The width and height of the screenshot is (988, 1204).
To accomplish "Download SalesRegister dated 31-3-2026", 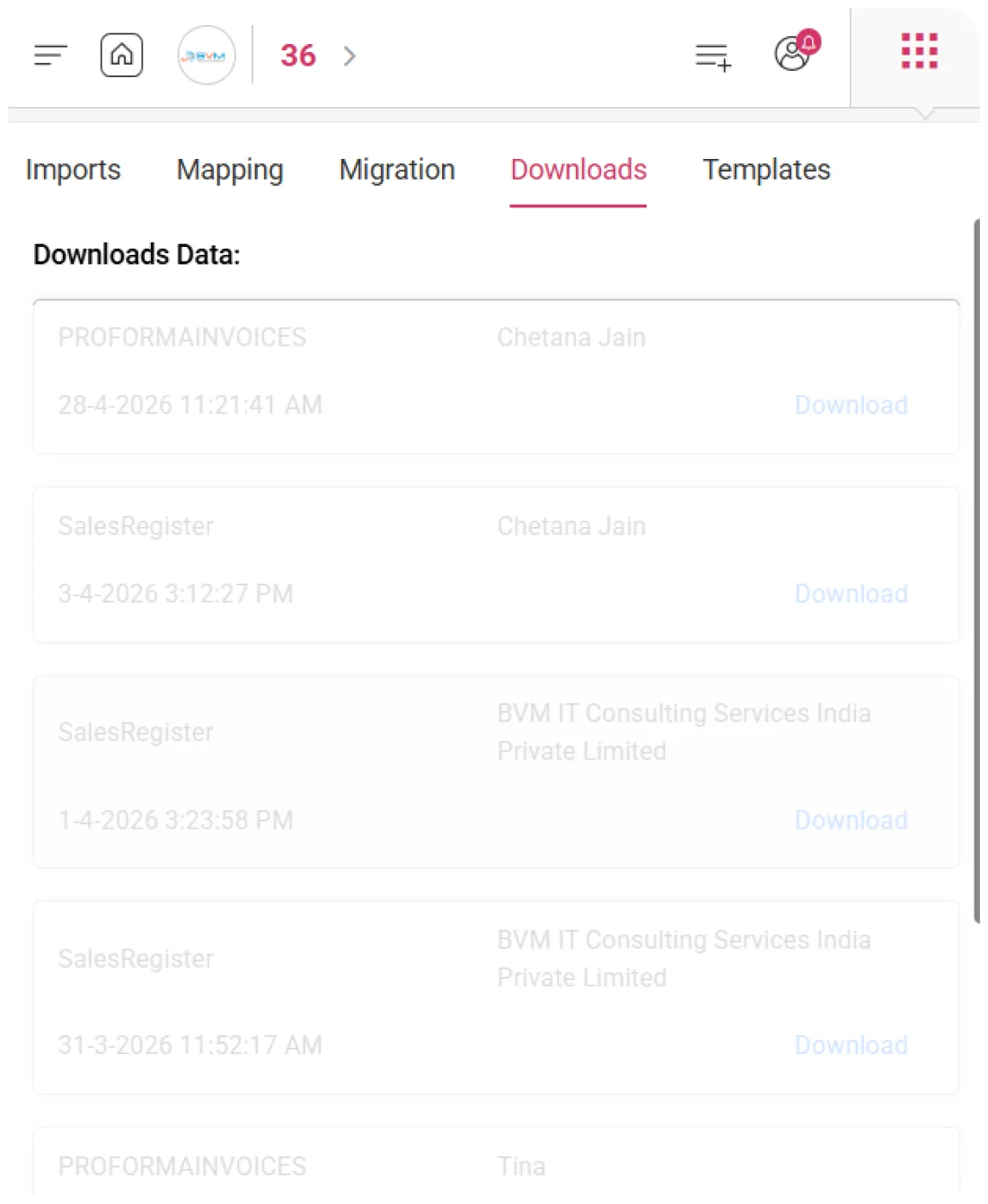I will tap(851, 1045).
